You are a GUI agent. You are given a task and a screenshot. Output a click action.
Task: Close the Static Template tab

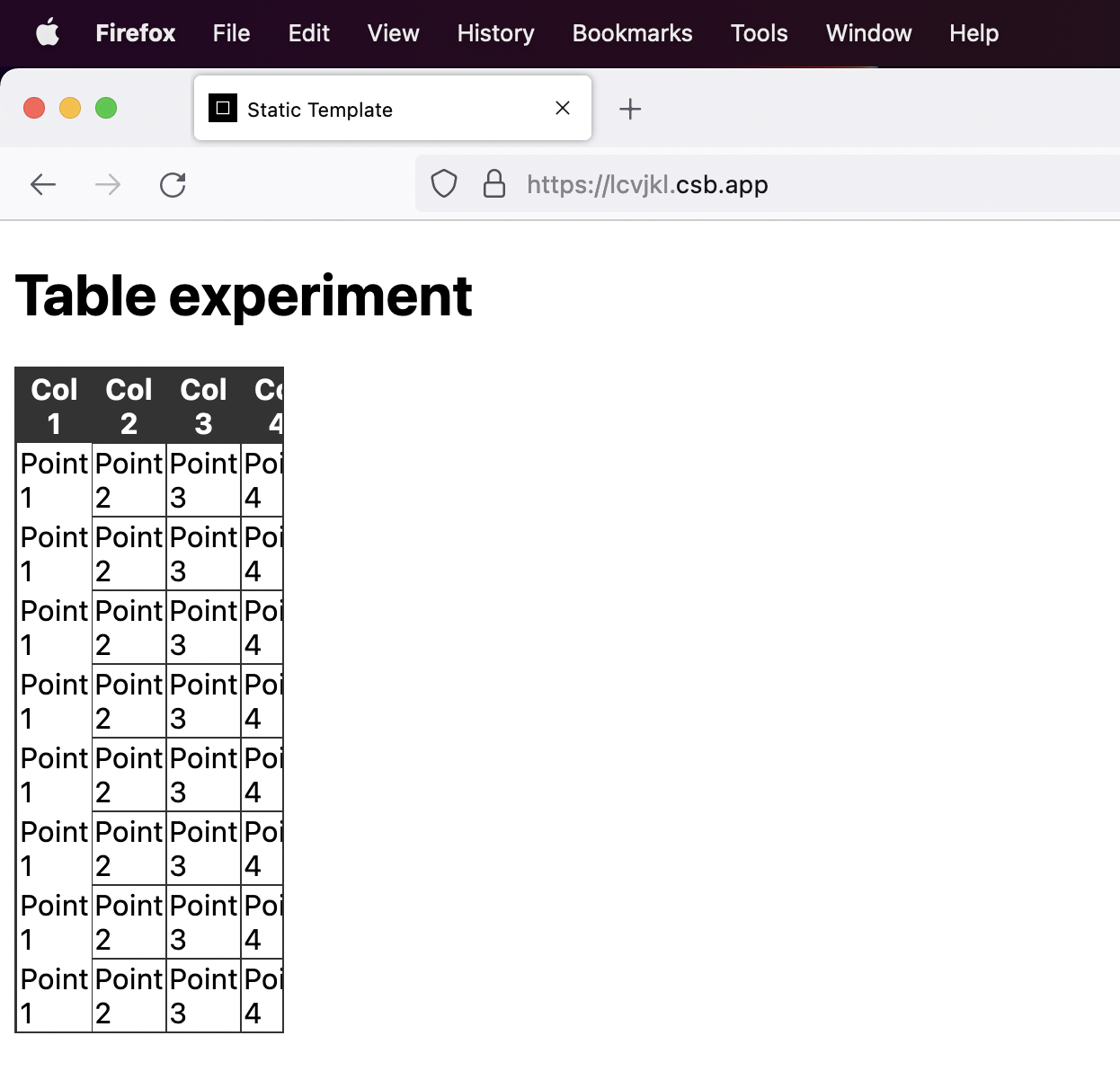[563, 108]
